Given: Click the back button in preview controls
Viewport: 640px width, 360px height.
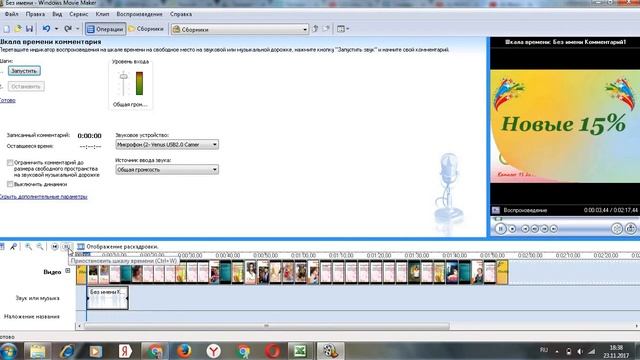Looking at the screenshot, I should (x=525, y=229).
